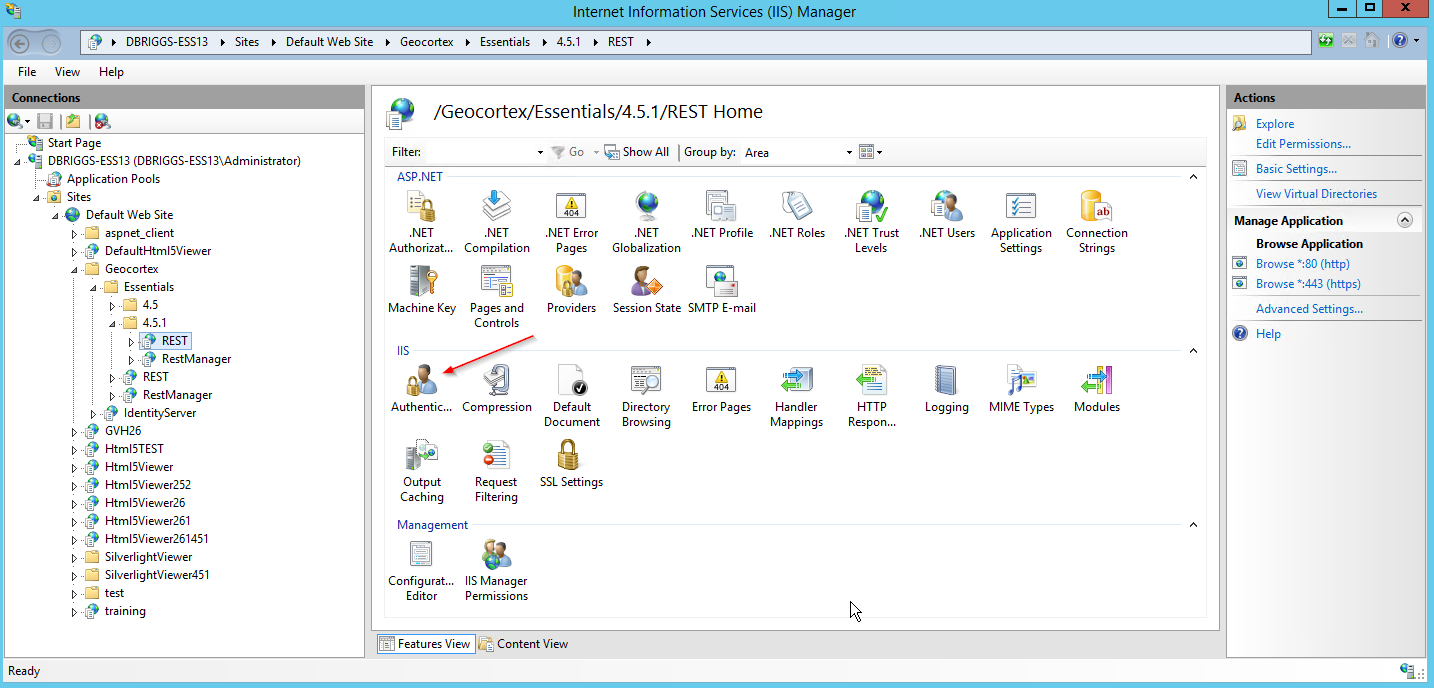
Task: Open the Configuration Editor feature
Action: 421,570
